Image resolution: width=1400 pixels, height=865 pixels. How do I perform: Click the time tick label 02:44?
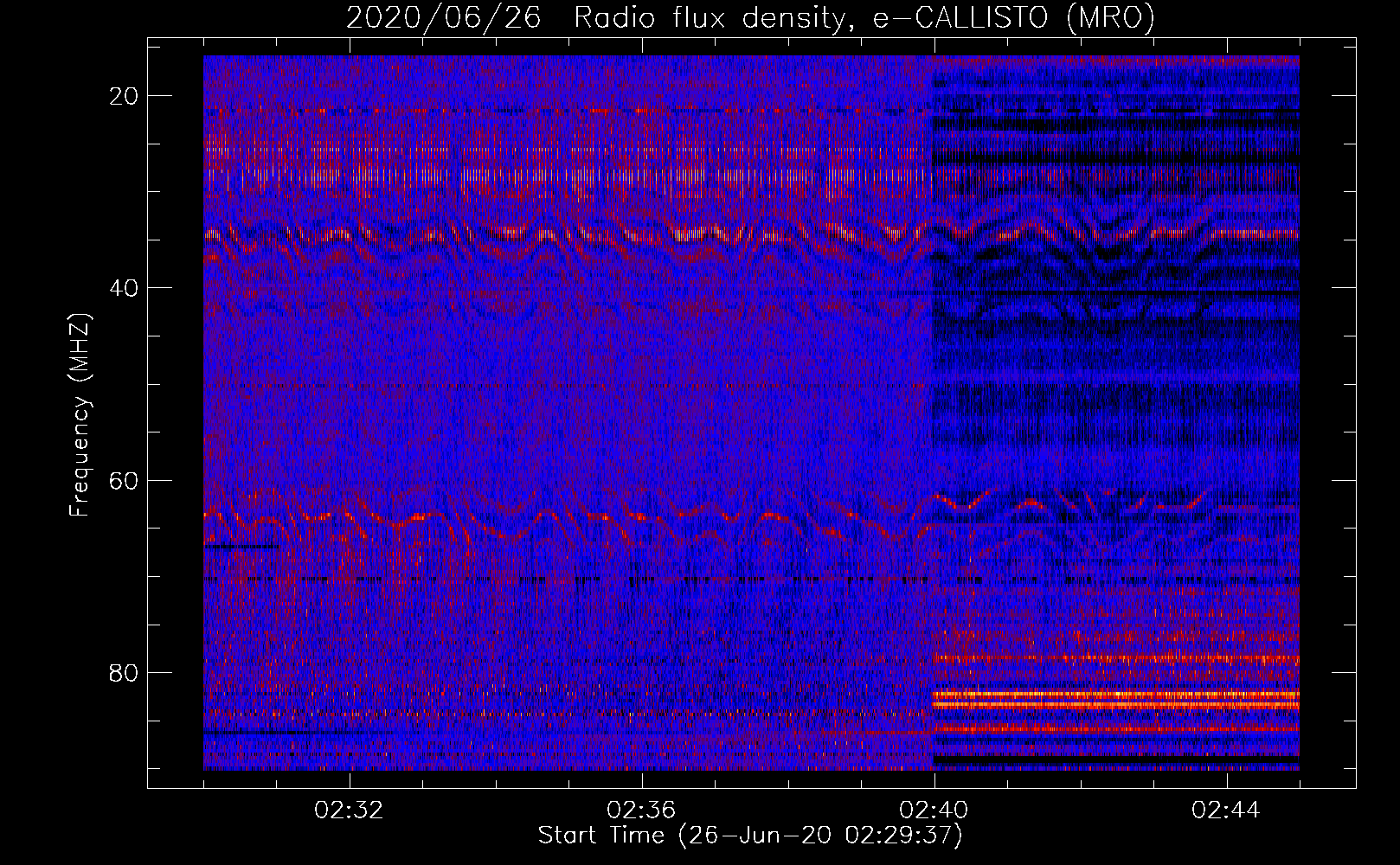1226,811
